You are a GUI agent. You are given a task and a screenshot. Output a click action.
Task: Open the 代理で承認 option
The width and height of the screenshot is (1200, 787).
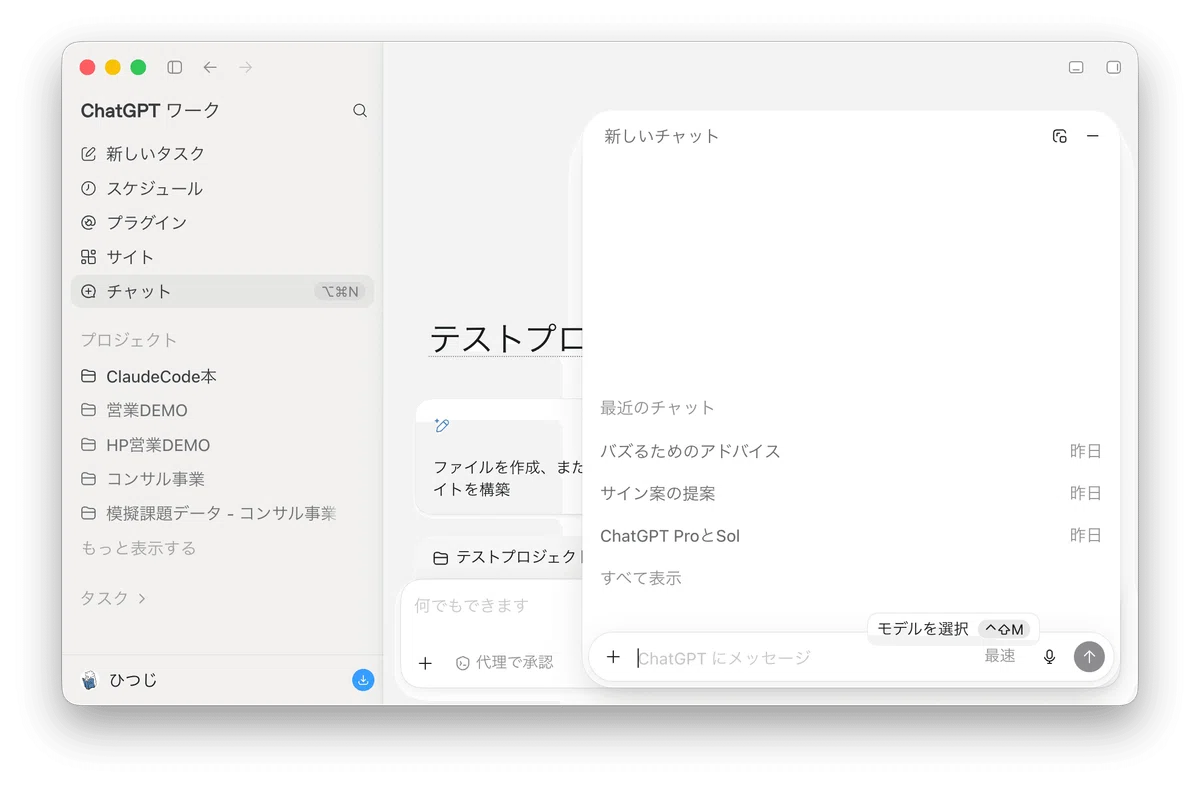pos(504,662)
